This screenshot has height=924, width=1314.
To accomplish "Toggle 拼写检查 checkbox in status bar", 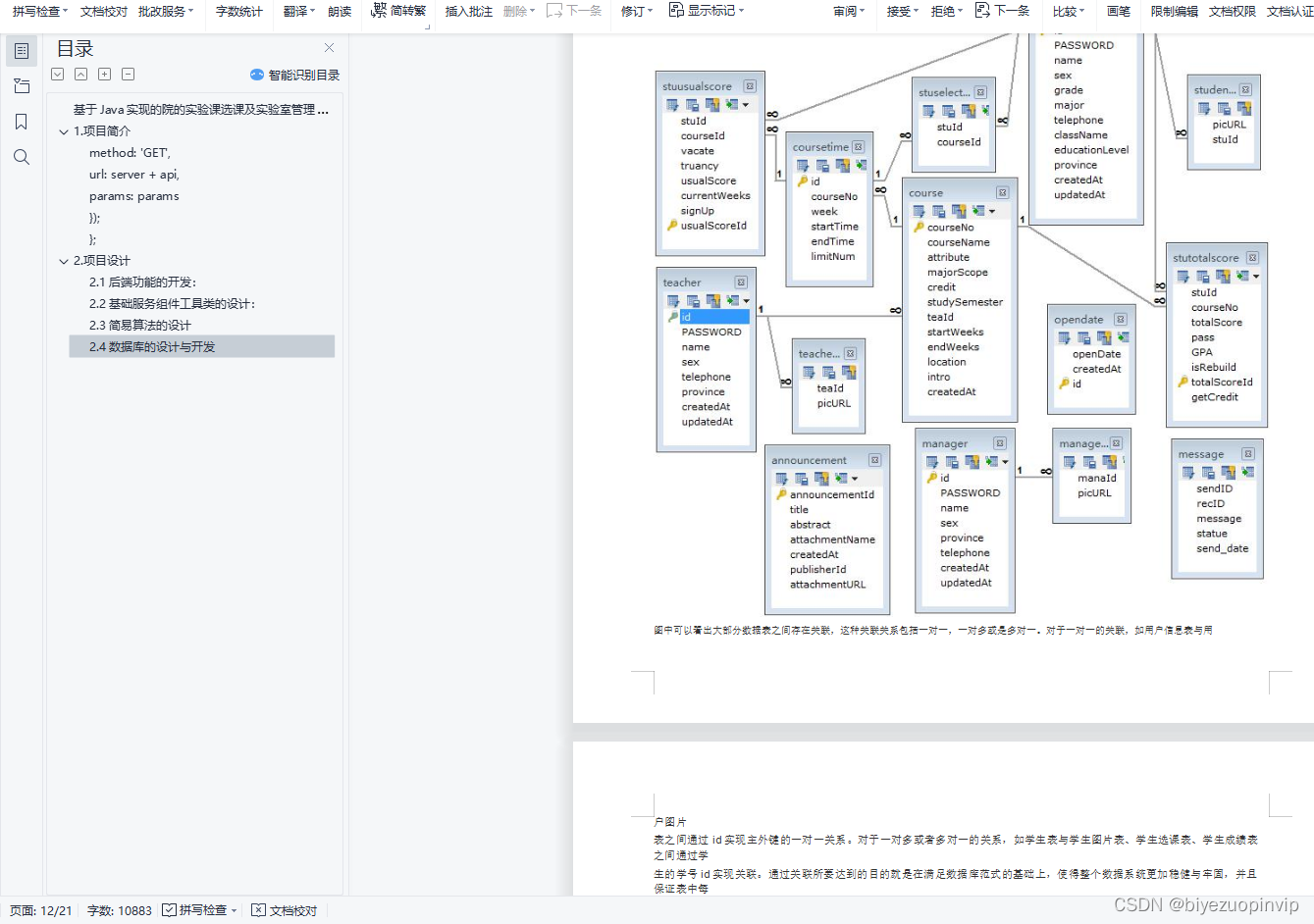I will click(x=169, y=910).
